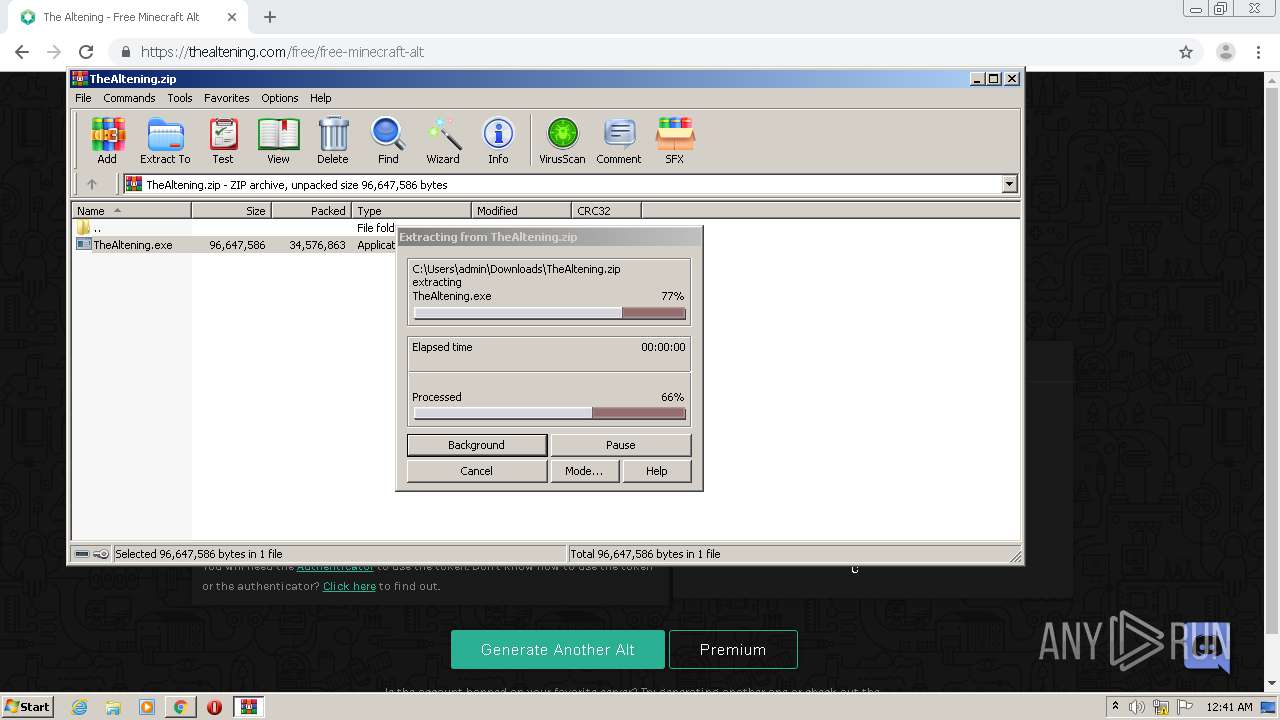Cancel the extraction
This screenshot has width=1280, height=720.
click(477, 471)
